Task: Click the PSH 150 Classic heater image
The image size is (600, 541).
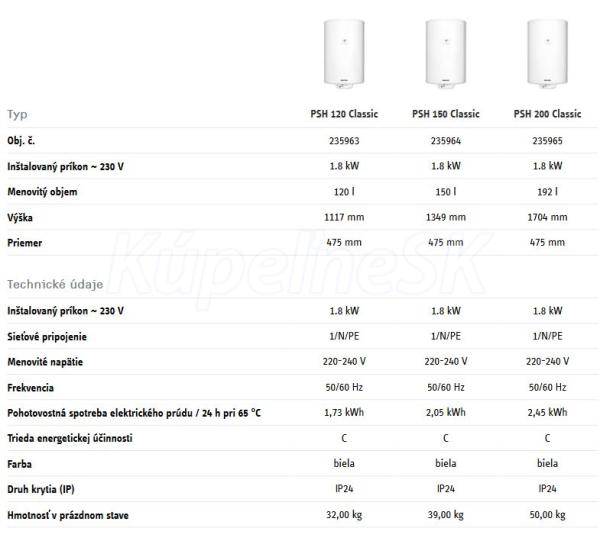Action: (x=446, y=54)
